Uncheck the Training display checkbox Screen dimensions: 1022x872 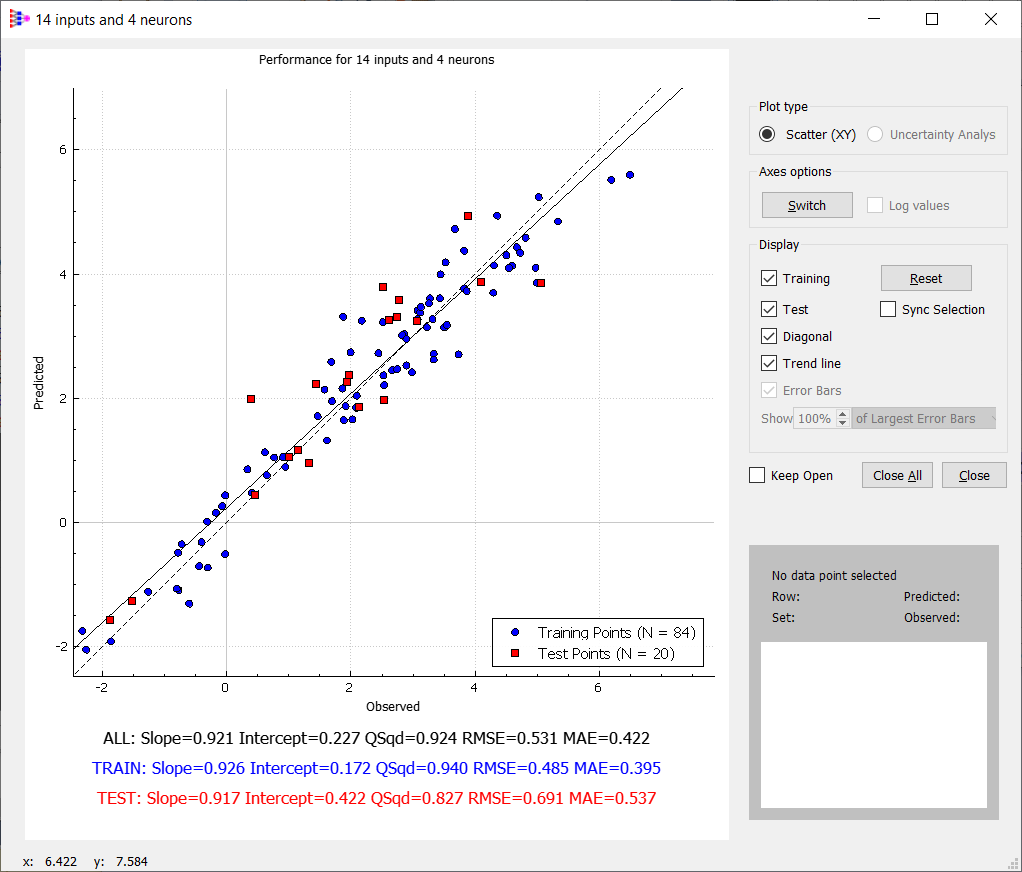[x=769, y=278]
